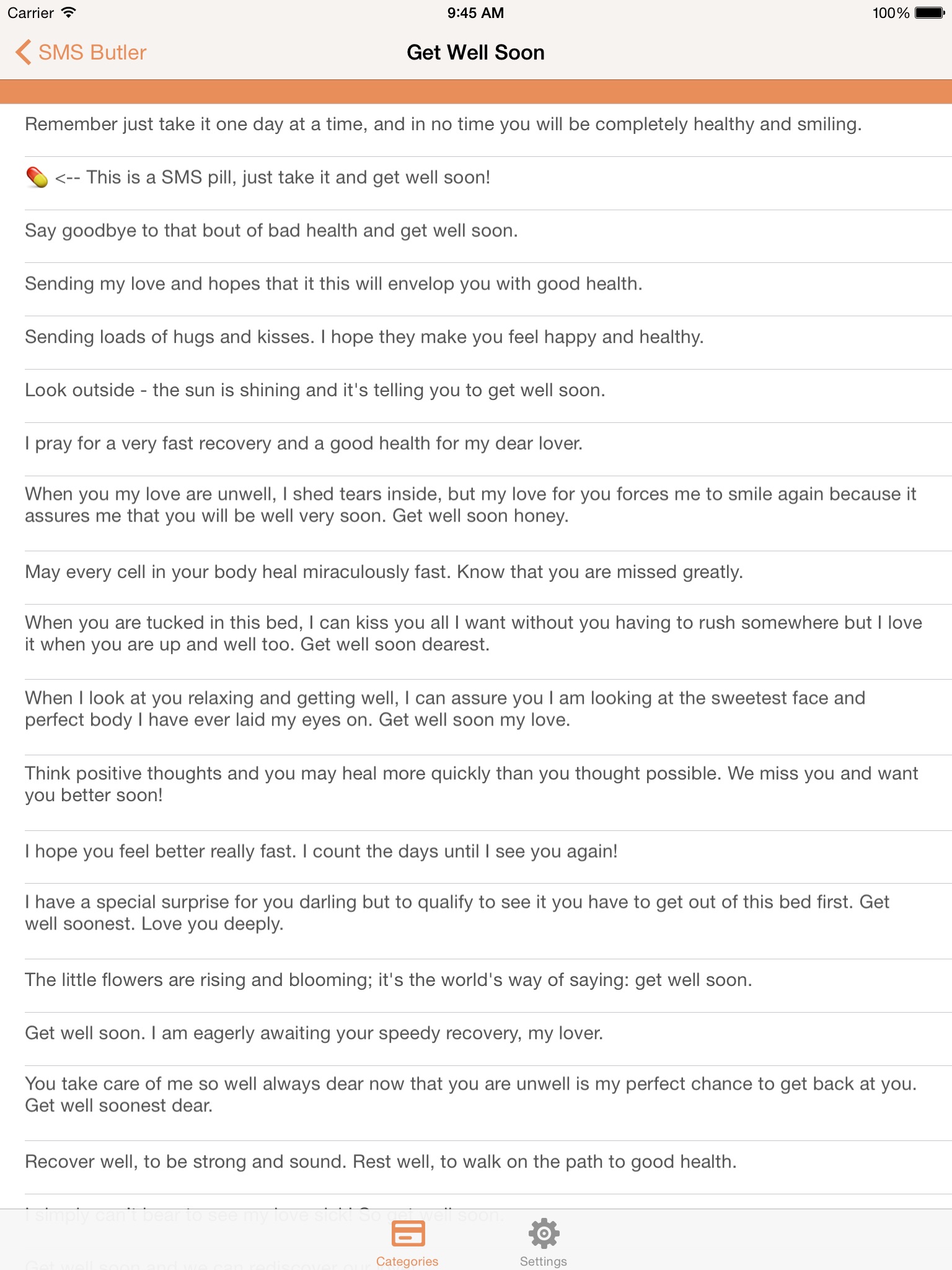This screenshot has width=952, height=1270.
Task: Tap the battery icon in status bar
Action: 929,13
